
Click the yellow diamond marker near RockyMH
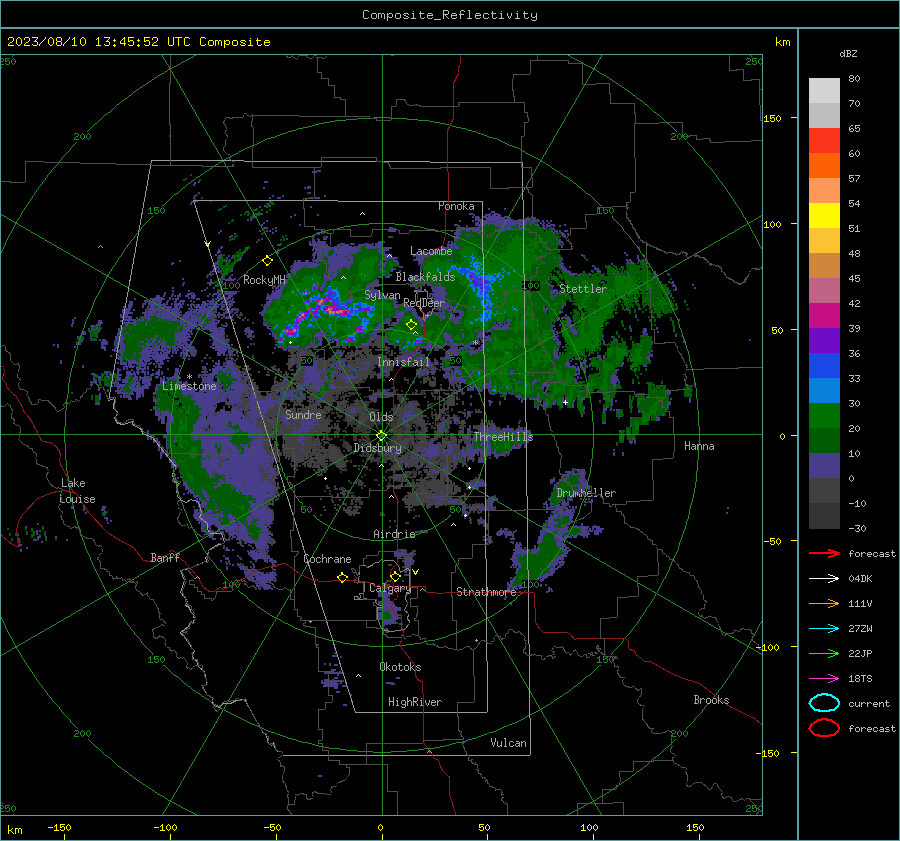point(267,261)
